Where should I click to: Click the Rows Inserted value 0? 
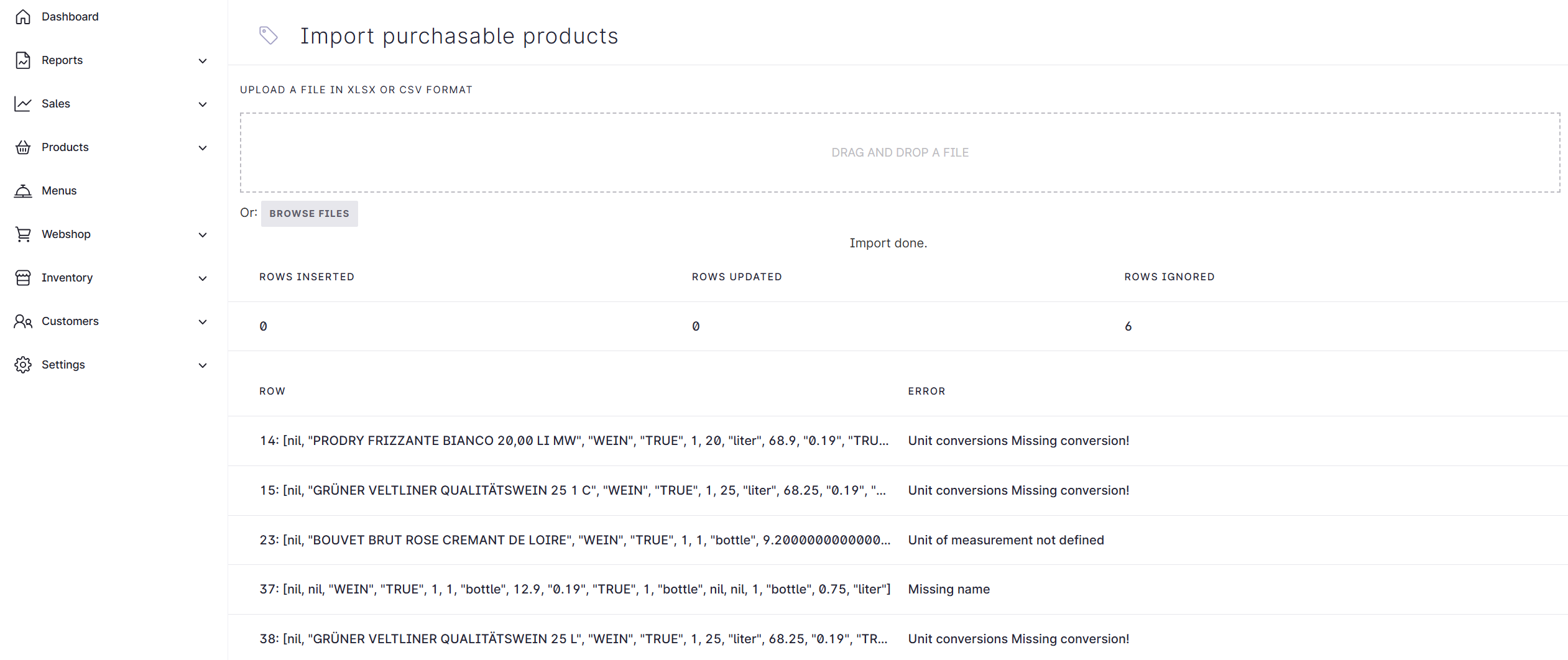tap(263, 326)
